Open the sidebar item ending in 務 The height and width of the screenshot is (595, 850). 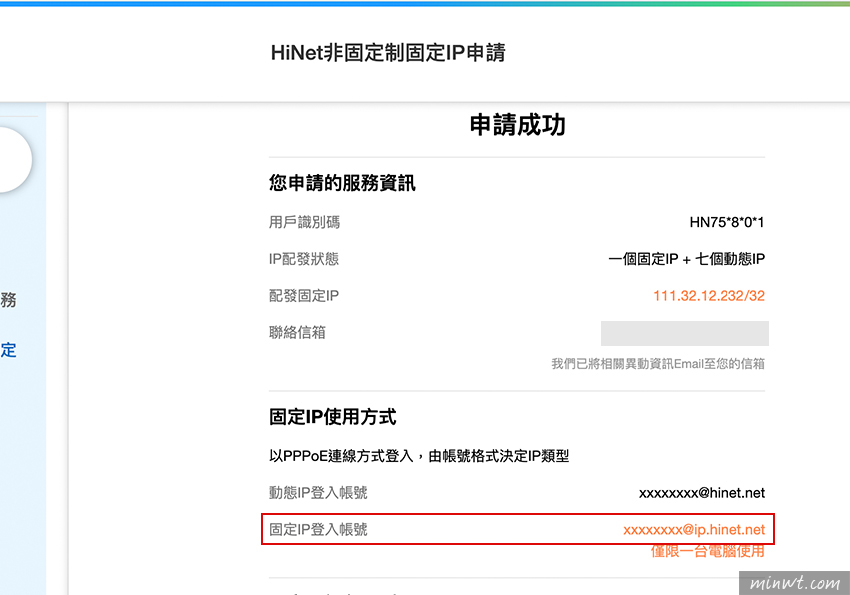(x=8, y=300)
